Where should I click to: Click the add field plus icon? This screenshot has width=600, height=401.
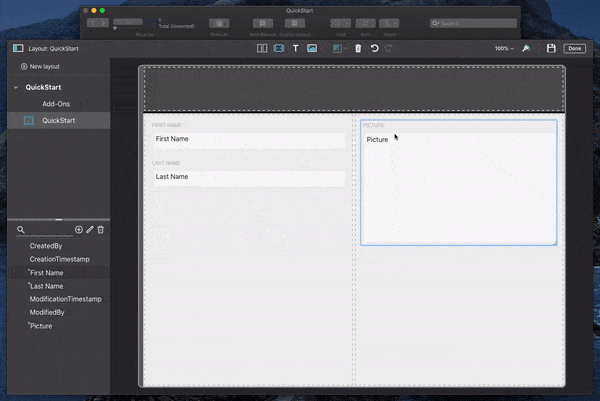click(78, 230)
